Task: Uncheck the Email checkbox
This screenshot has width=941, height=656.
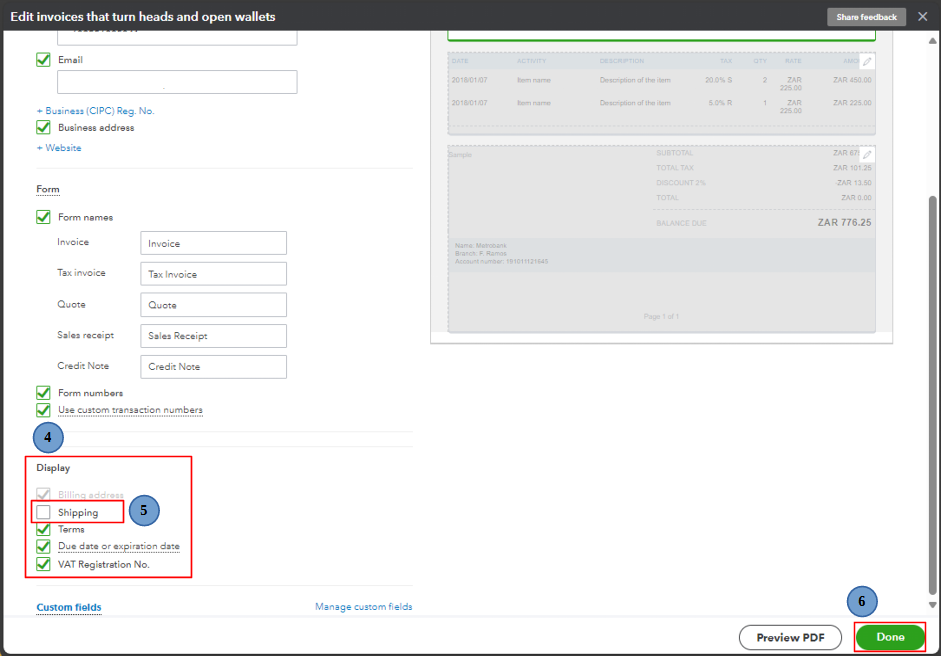Action: tap(43, 60)
